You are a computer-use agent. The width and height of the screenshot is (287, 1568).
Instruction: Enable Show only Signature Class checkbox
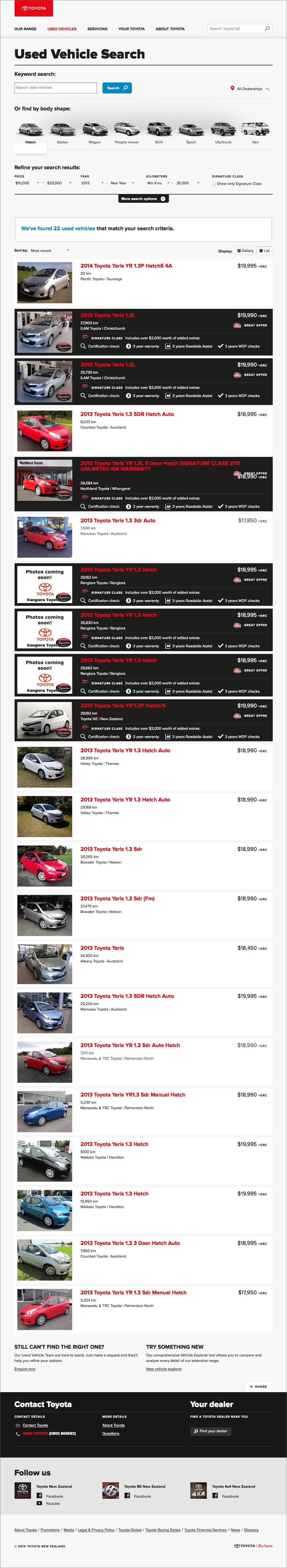[214, 184]
